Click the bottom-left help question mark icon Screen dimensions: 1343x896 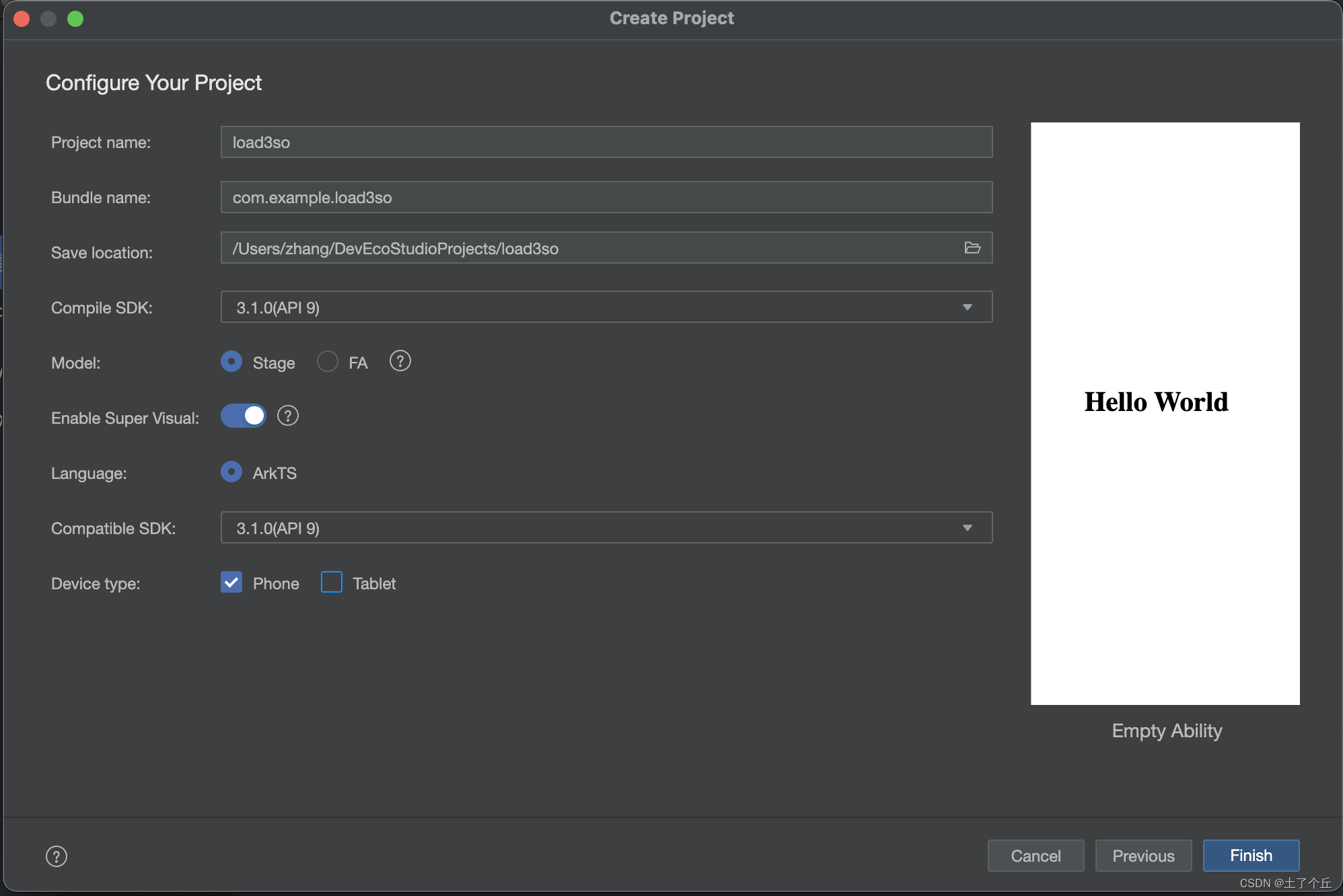point(56,856)
